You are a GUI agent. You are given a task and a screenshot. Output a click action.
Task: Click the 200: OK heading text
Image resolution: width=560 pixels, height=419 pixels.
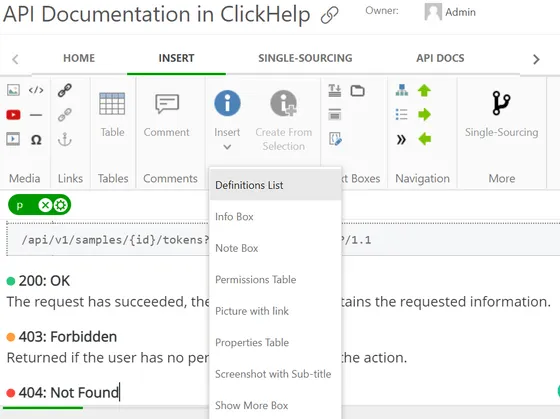(x=44, y=281)
